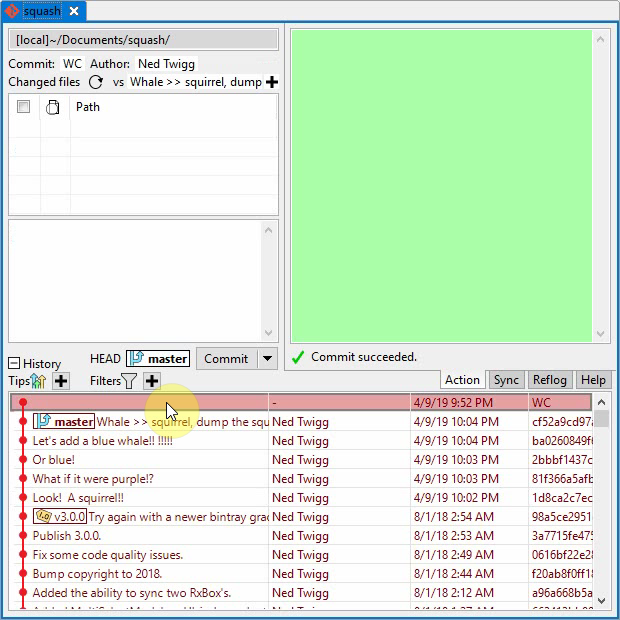620x620 pixels.
Task: Click the Tips branch arrows icon
Action: (x=39, y=381)
